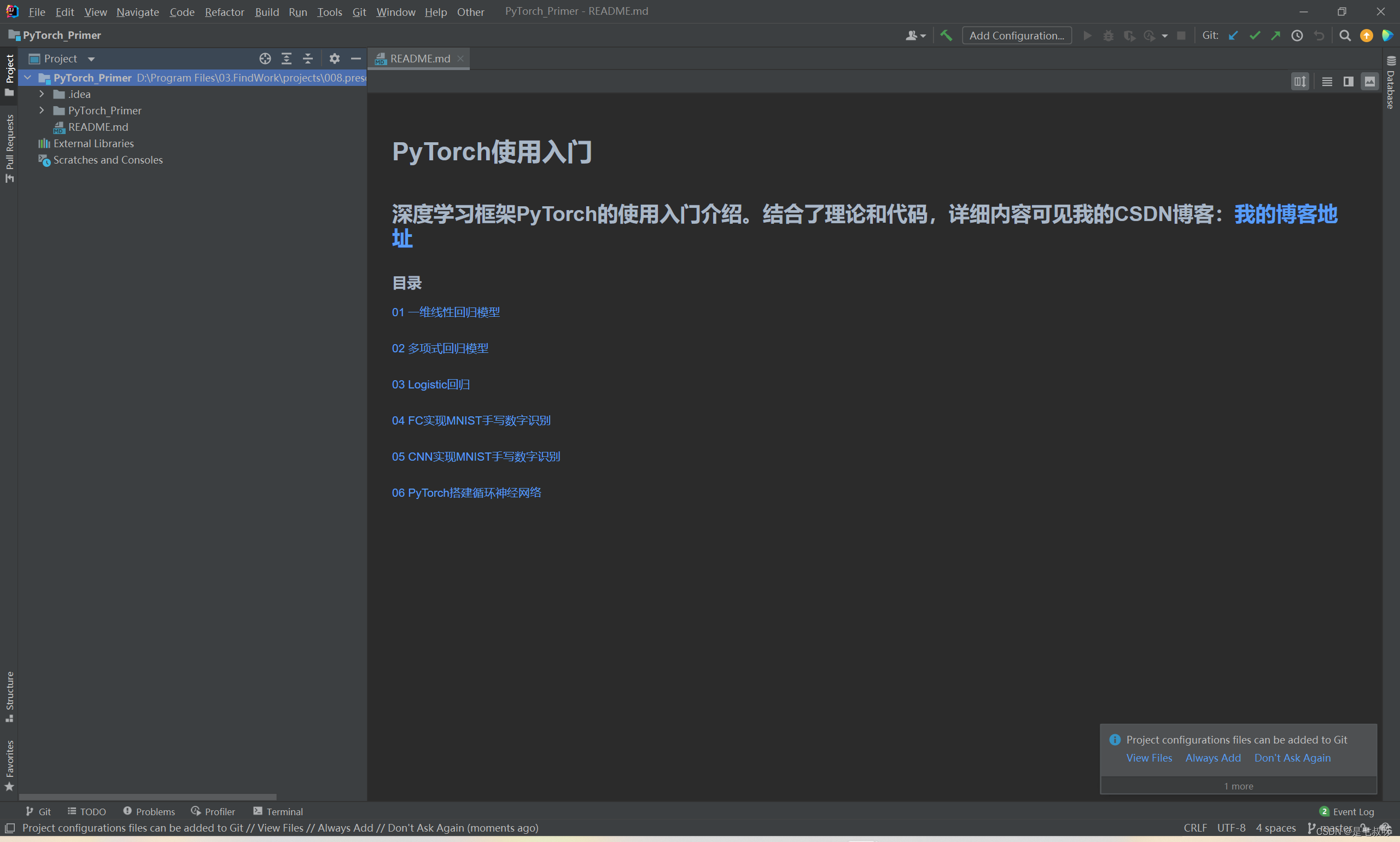Open Search Everywhere magnifier icon
The image size is (1400, 842).
tap(1344, 35)
